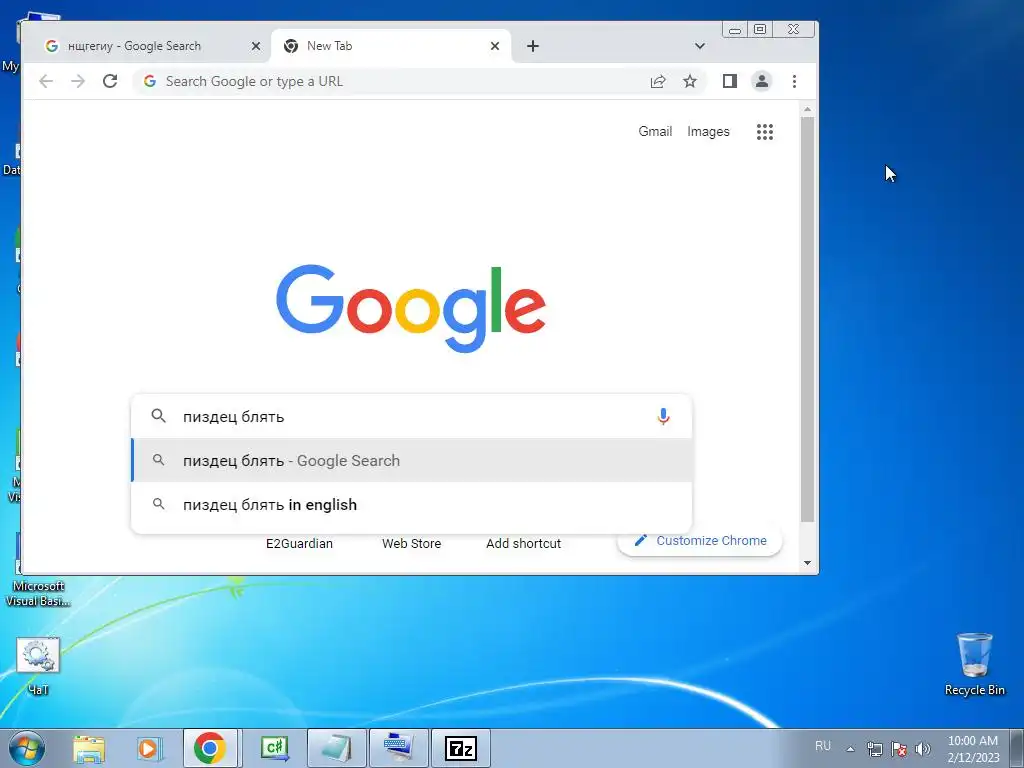Open Windows Explorer from the taskbar
The width and height of the screenshot is (1024, 768).
89,748
